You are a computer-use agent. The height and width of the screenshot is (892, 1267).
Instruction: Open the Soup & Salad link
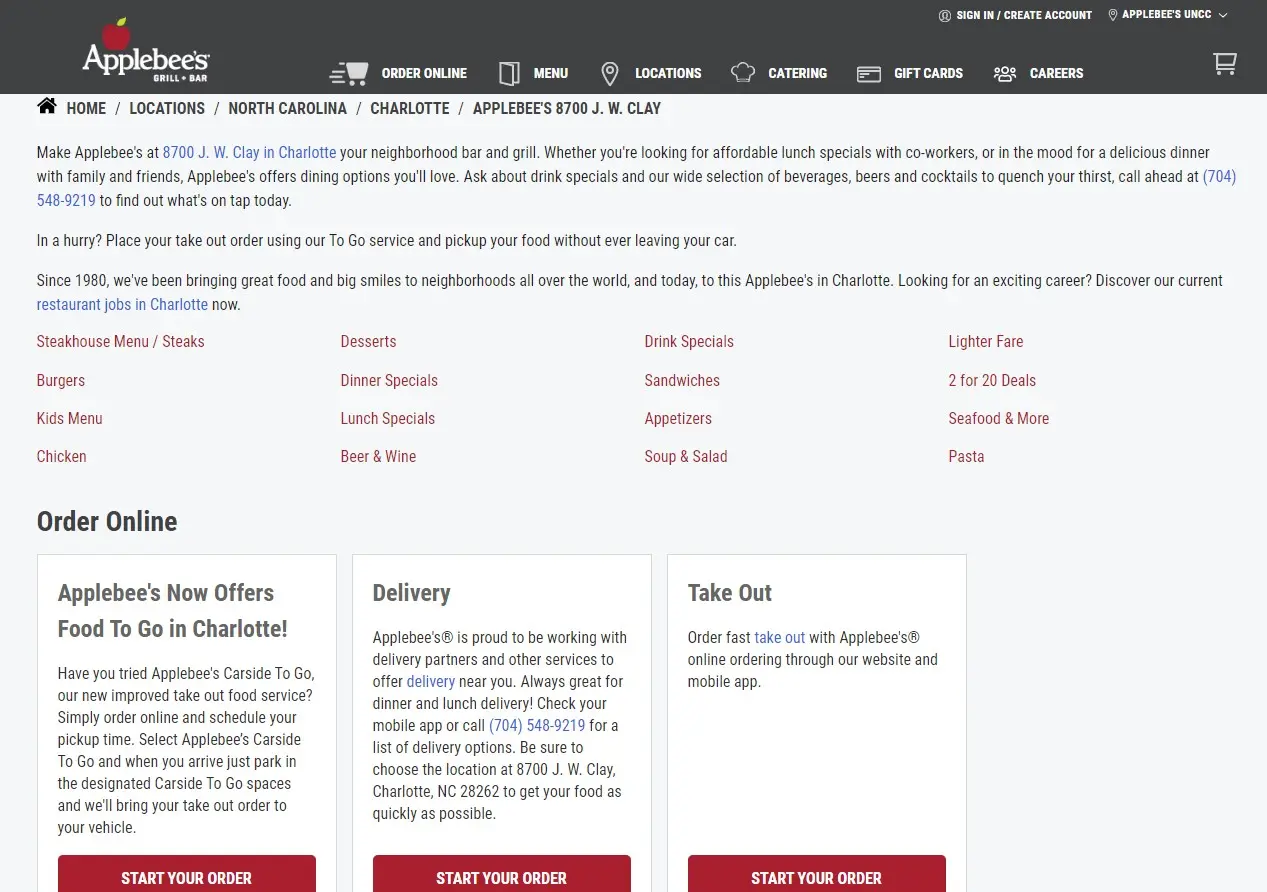tap(686, 457)
